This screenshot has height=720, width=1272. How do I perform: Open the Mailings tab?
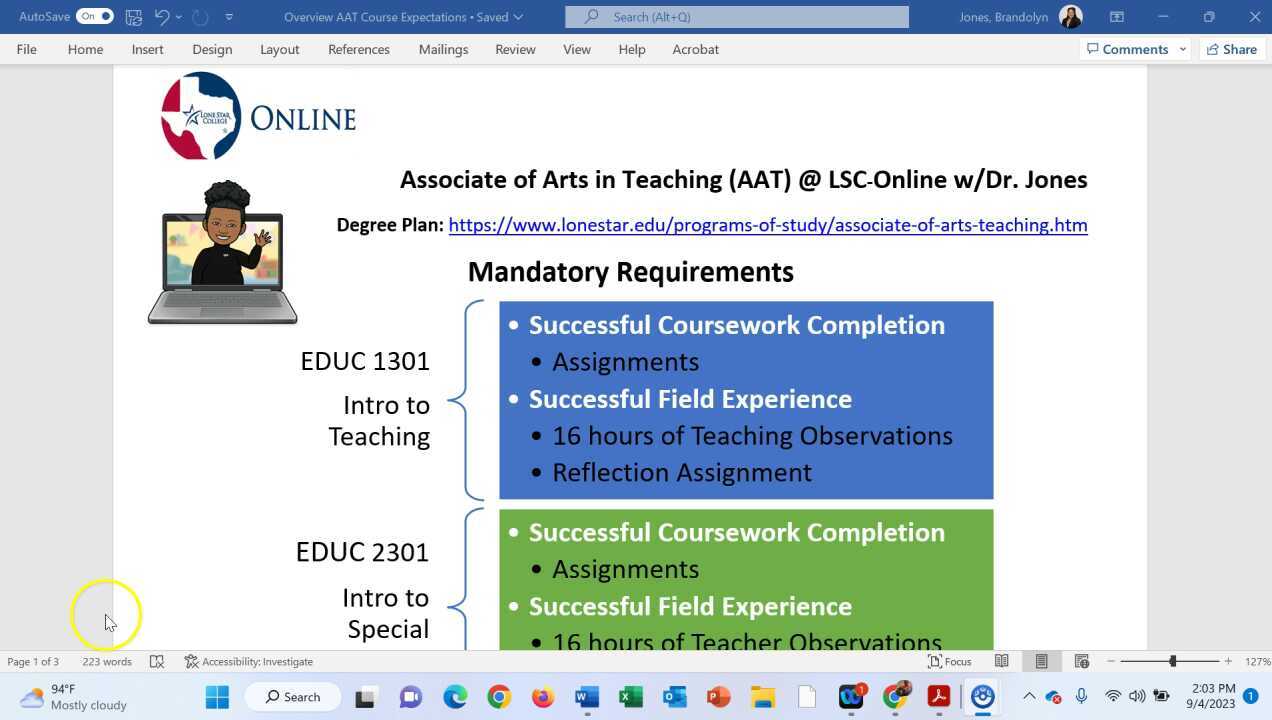point(443,49)
